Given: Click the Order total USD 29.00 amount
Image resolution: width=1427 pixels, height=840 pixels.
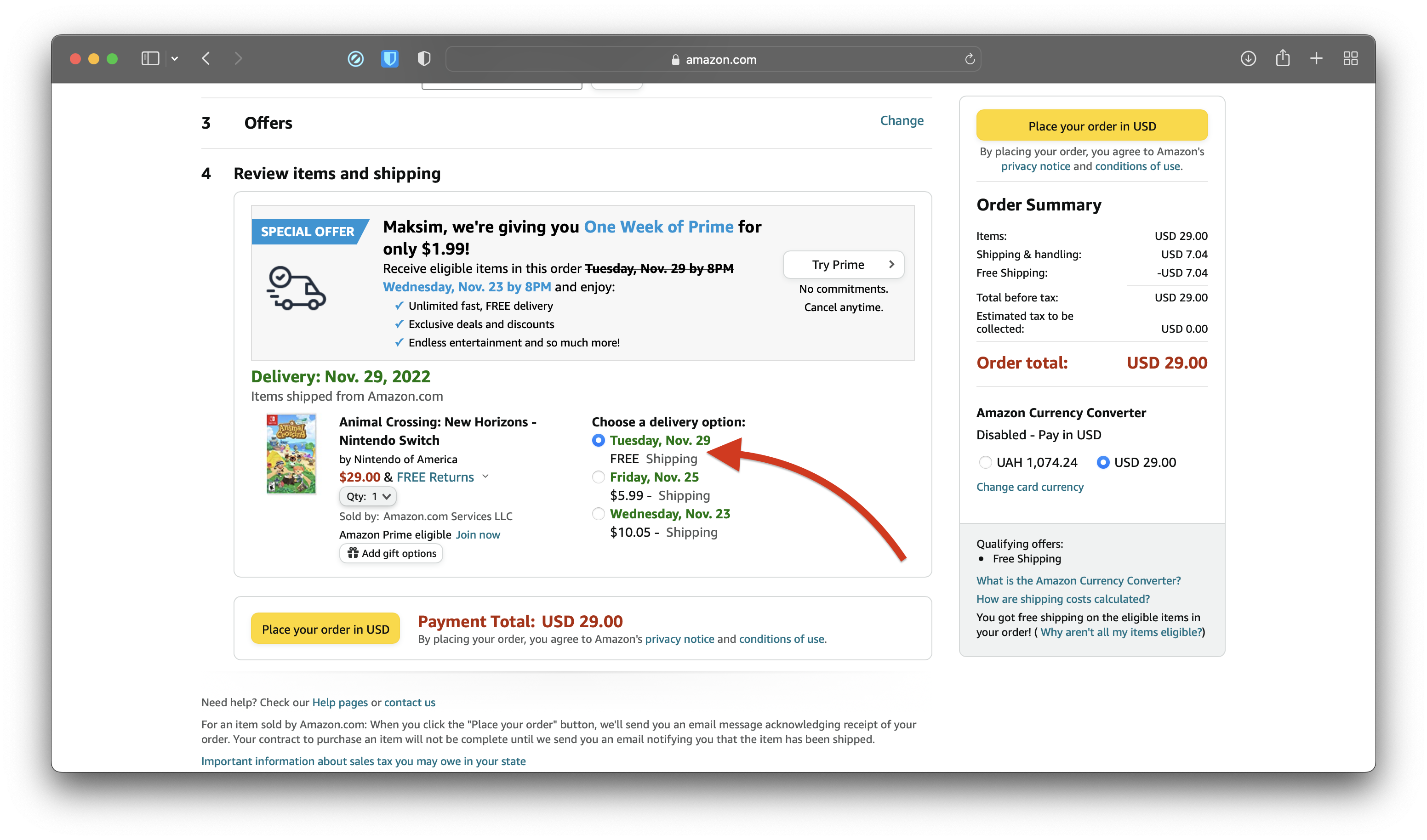Looking at the screenshot, I should 1167,363.
